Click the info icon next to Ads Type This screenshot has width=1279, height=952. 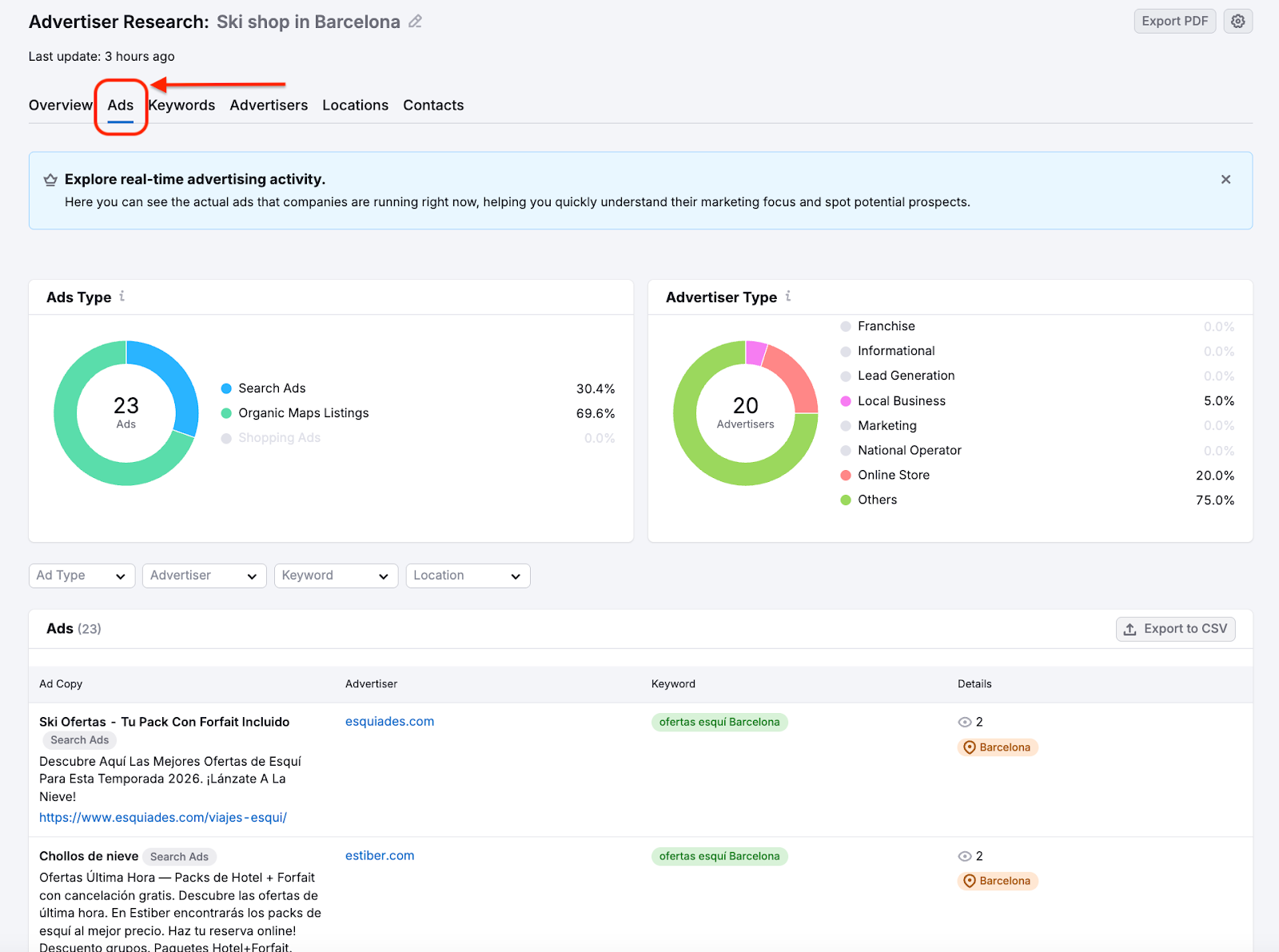click(122, 297)
